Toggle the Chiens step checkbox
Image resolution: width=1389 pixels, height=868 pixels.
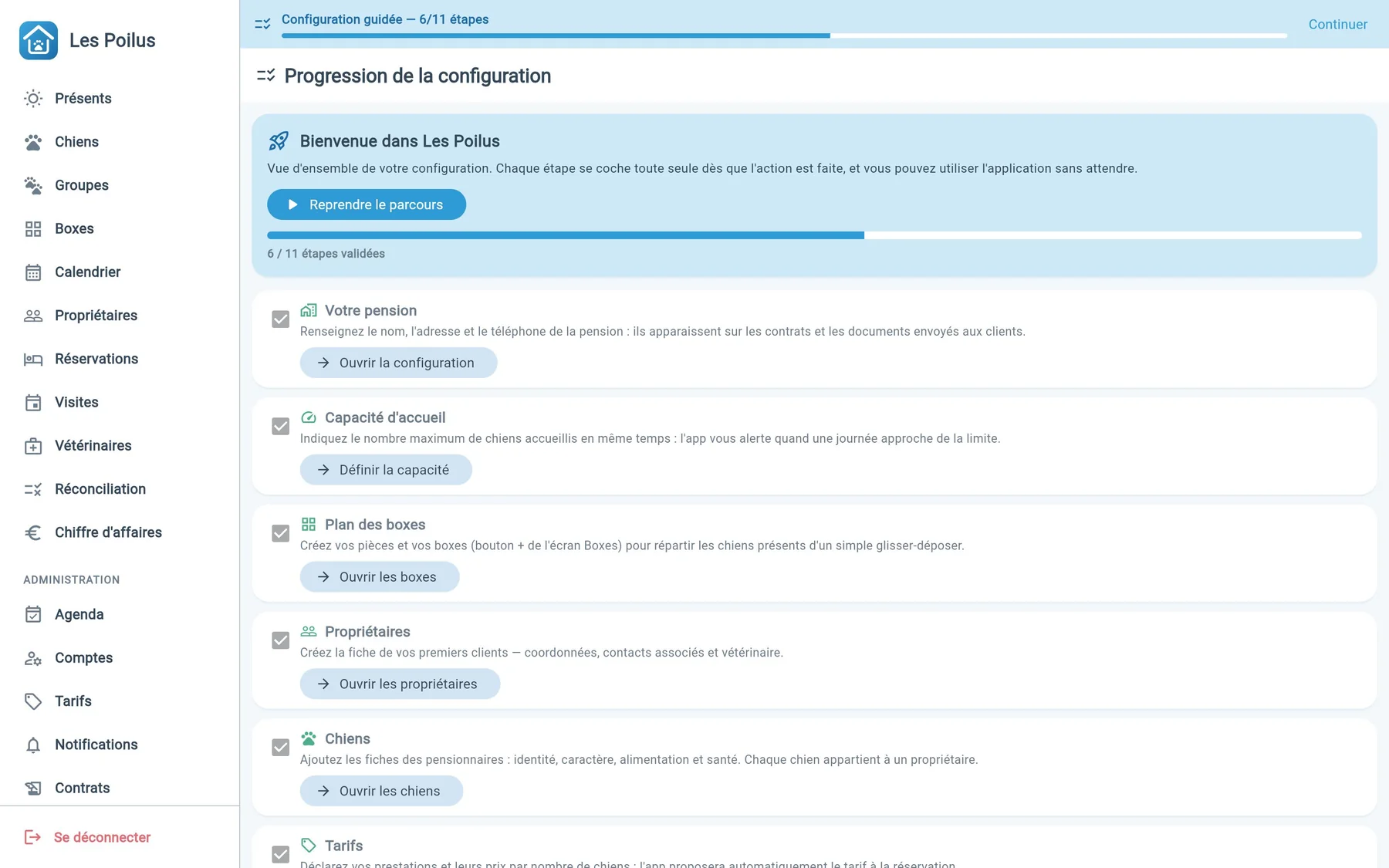pos(281,748)
